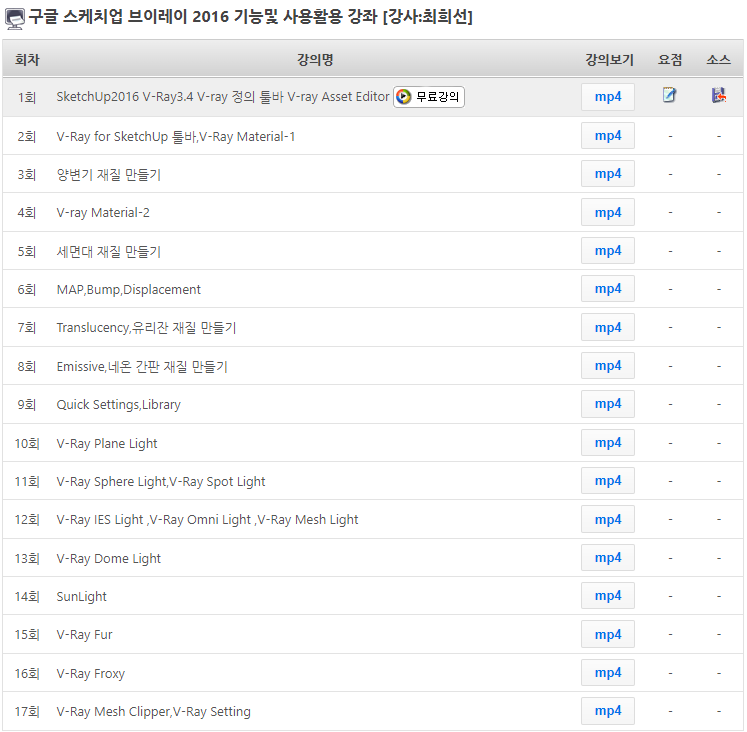Click the 강의명 column header

(315, 60)
